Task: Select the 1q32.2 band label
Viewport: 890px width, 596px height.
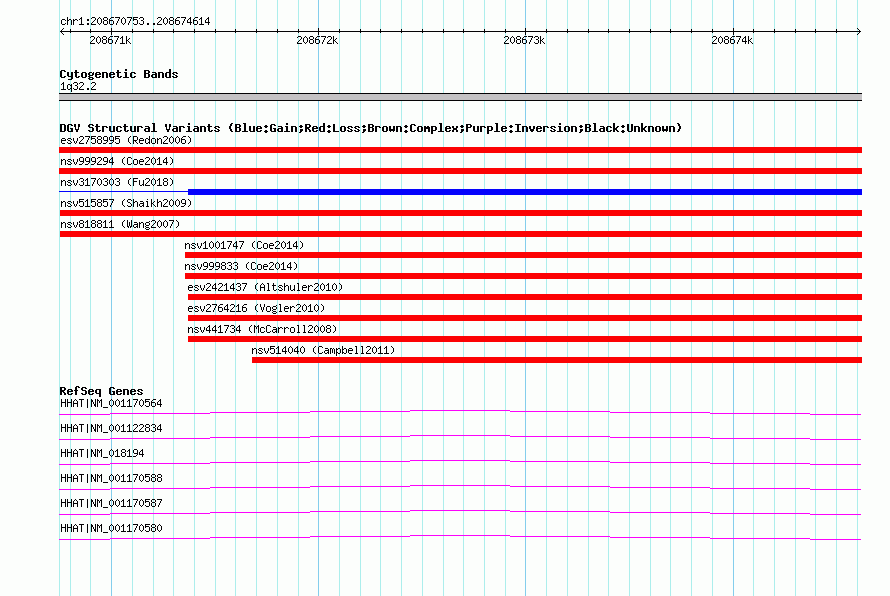Action: (x=78, y=86)
